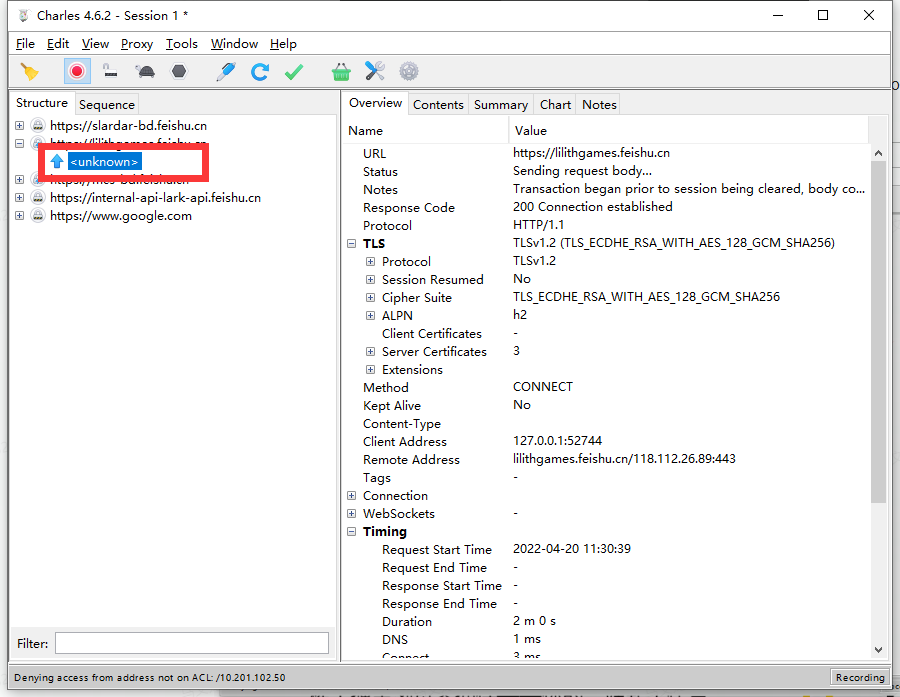Open the View menu
This screenshot has width=900, height=697.
coord(95,44)
